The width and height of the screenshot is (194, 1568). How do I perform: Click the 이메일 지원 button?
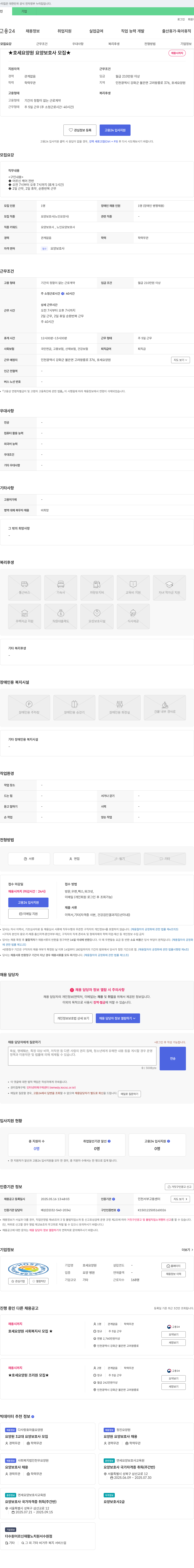[28, 914]
